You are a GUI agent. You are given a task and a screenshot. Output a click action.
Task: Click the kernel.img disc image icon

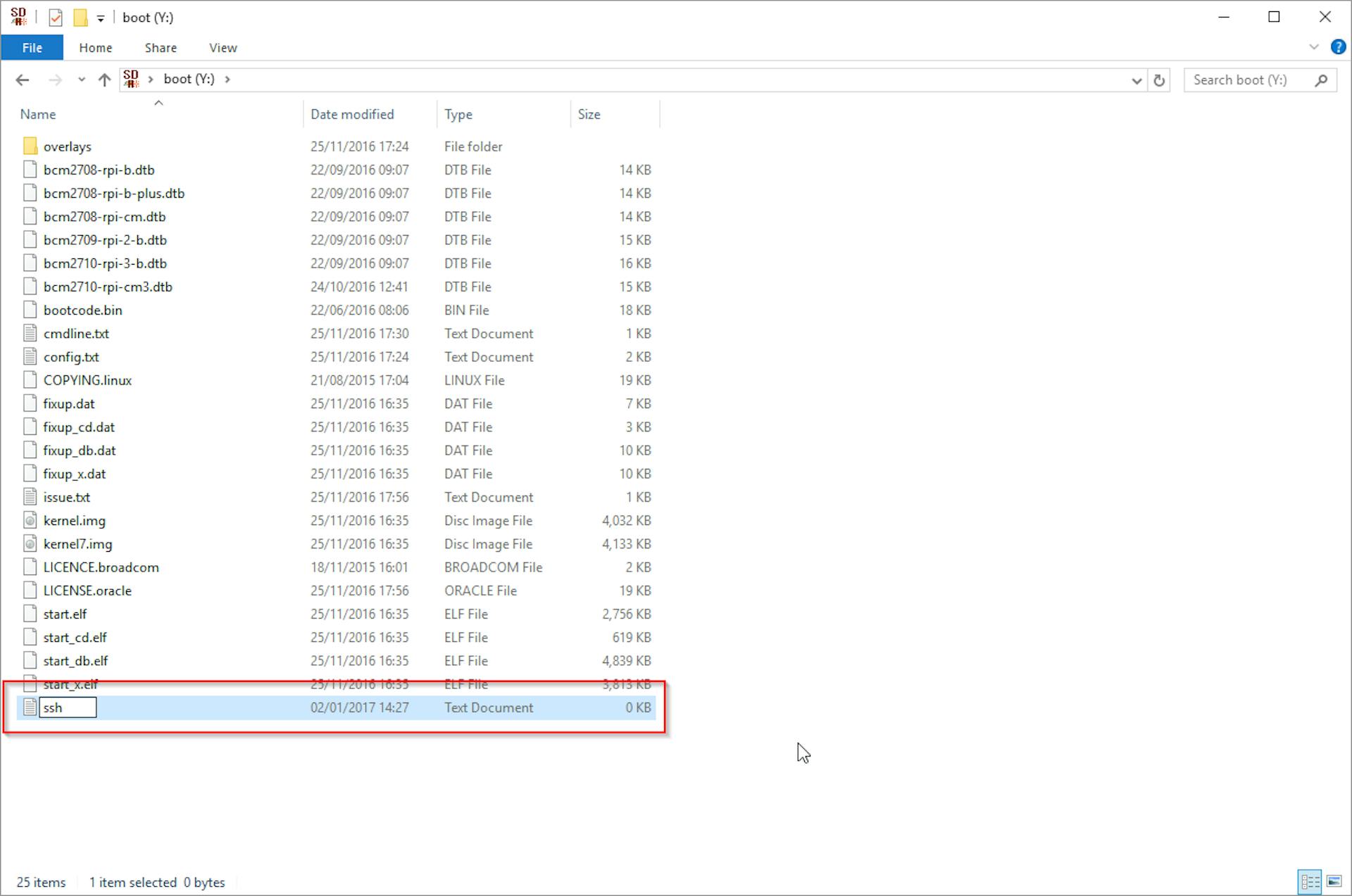point(30,521)
